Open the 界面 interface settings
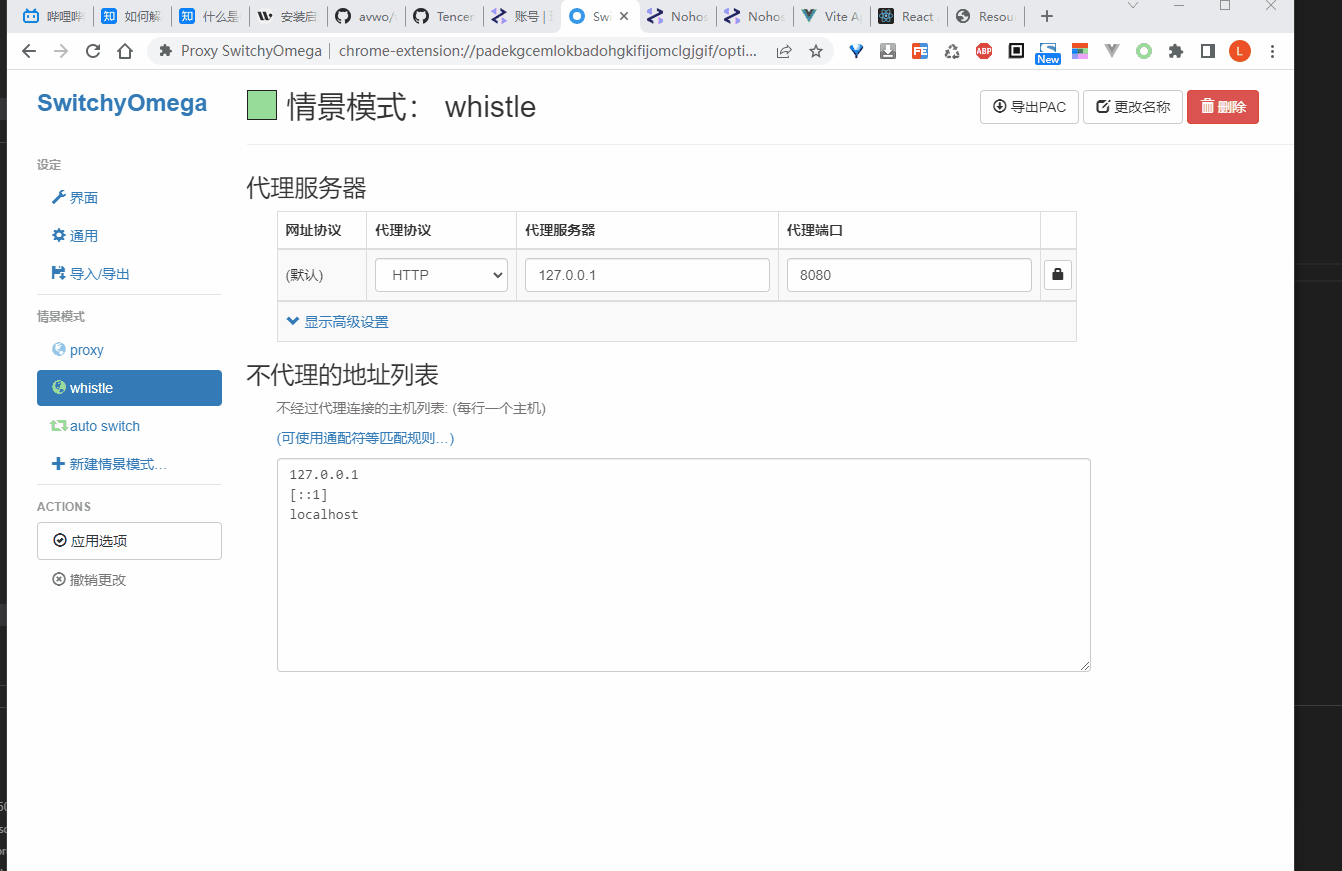 tap(129, 198)
